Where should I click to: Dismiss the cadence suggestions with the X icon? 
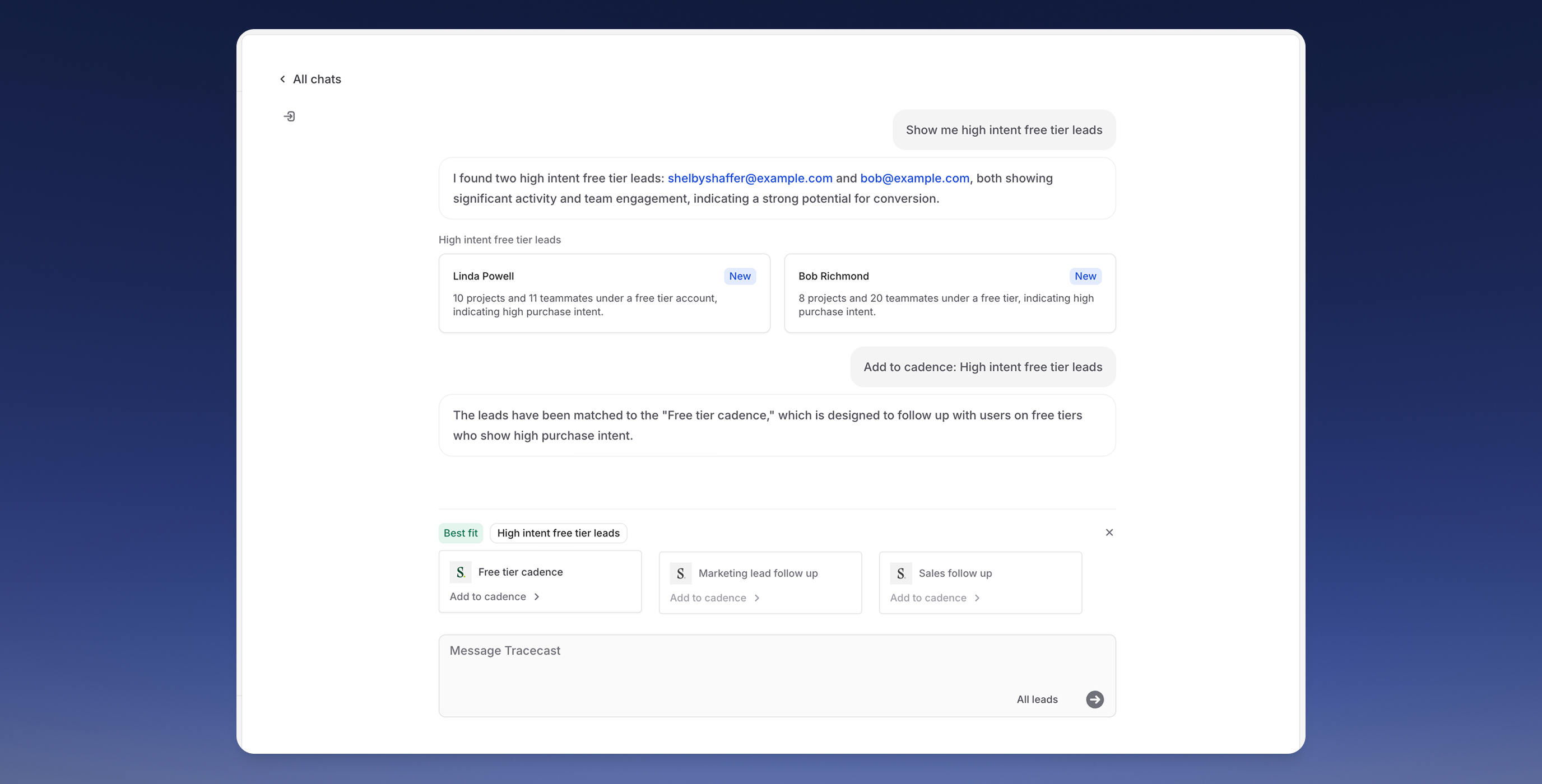coord(1109,533)
